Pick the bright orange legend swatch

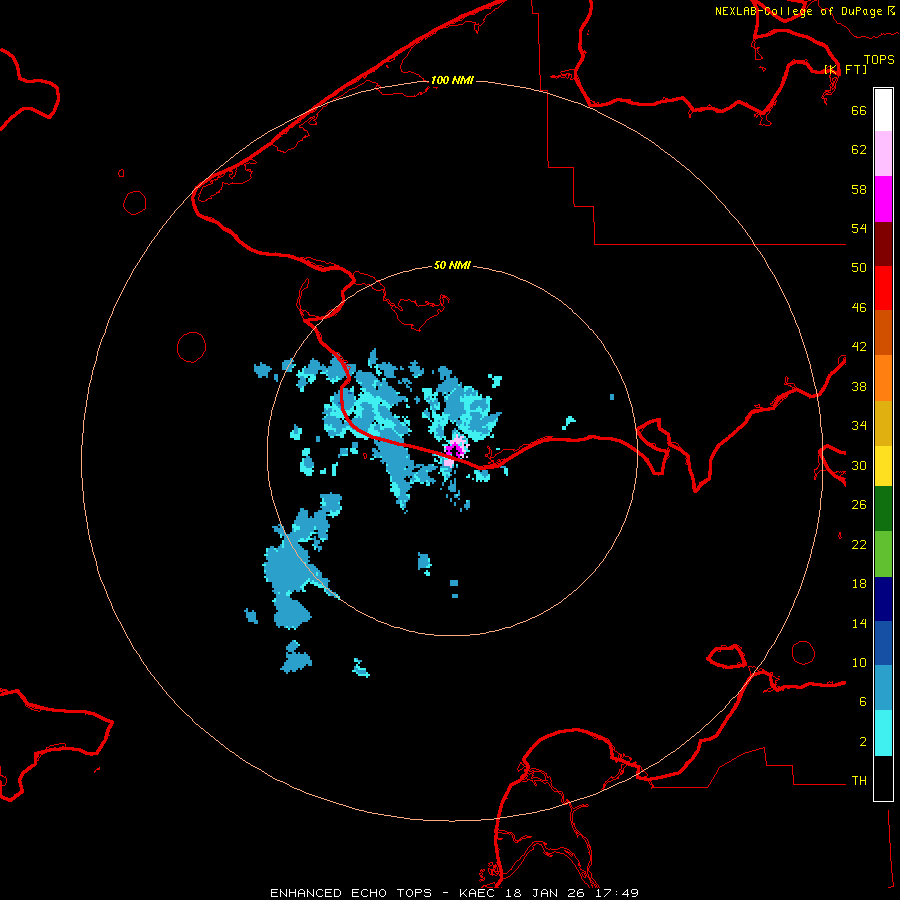[883, 377]
